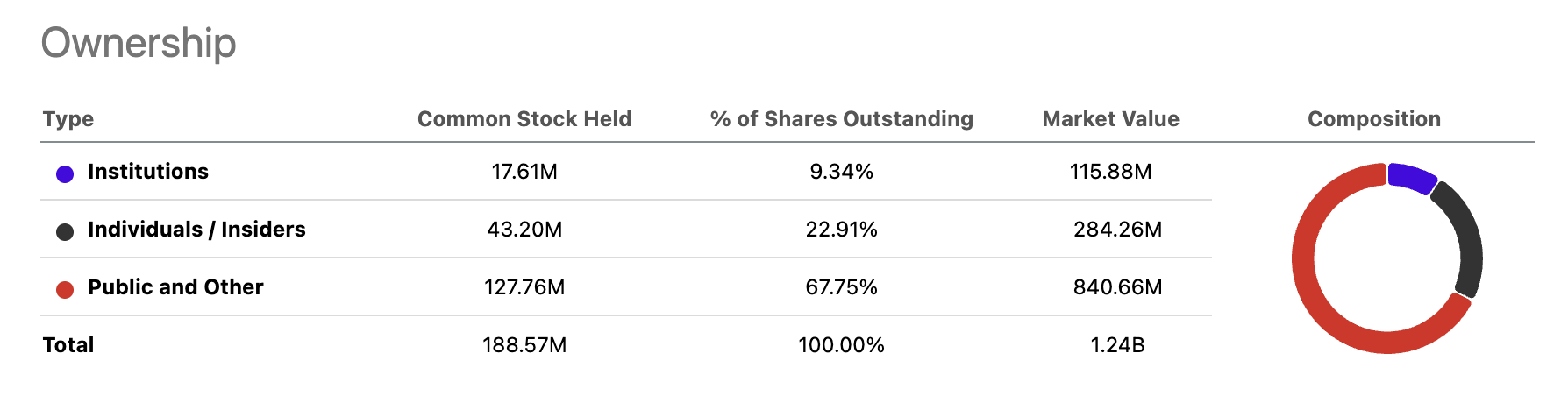
Task: Click the red Public and Other legend dot
Action: click(65, 289)
